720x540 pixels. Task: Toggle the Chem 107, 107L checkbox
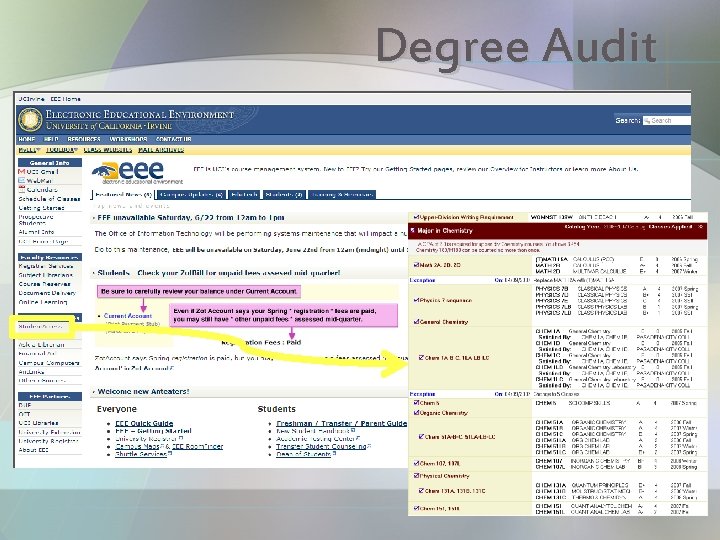click(416, 463)
